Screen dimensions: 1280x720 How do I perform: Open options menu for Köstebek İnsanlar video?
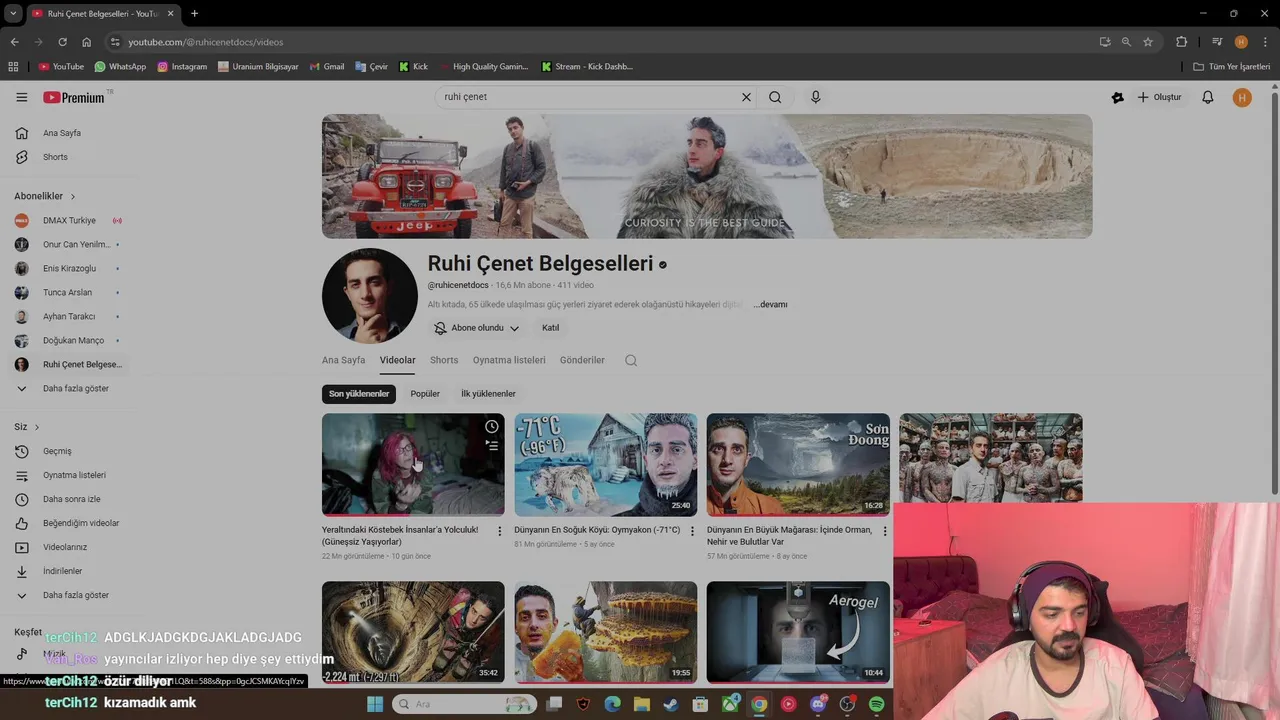click(x=500, y=531)
